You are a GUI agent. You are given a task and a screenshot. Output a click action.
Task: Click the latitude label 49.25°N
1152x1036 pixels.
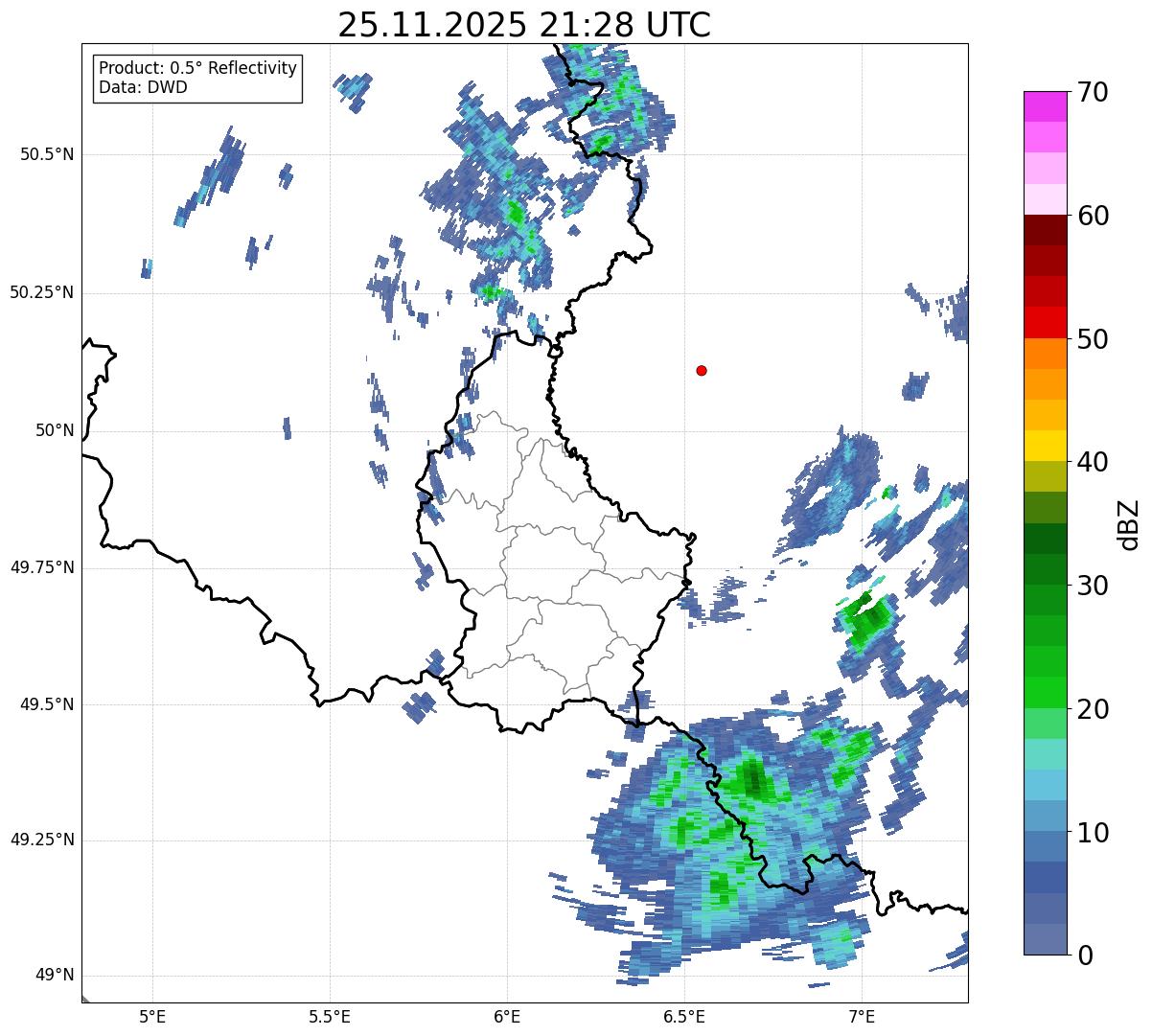(x=41, y=840)
